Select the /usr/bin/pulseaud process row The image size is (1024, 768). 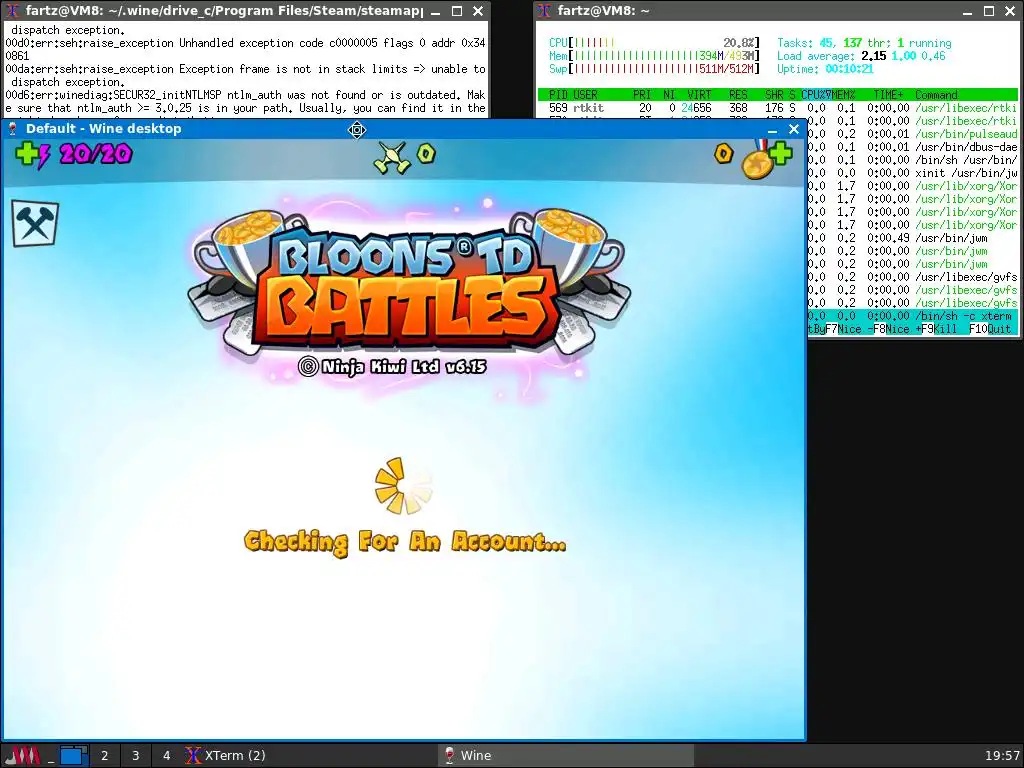pyautogui.click(x=912, y=134)
